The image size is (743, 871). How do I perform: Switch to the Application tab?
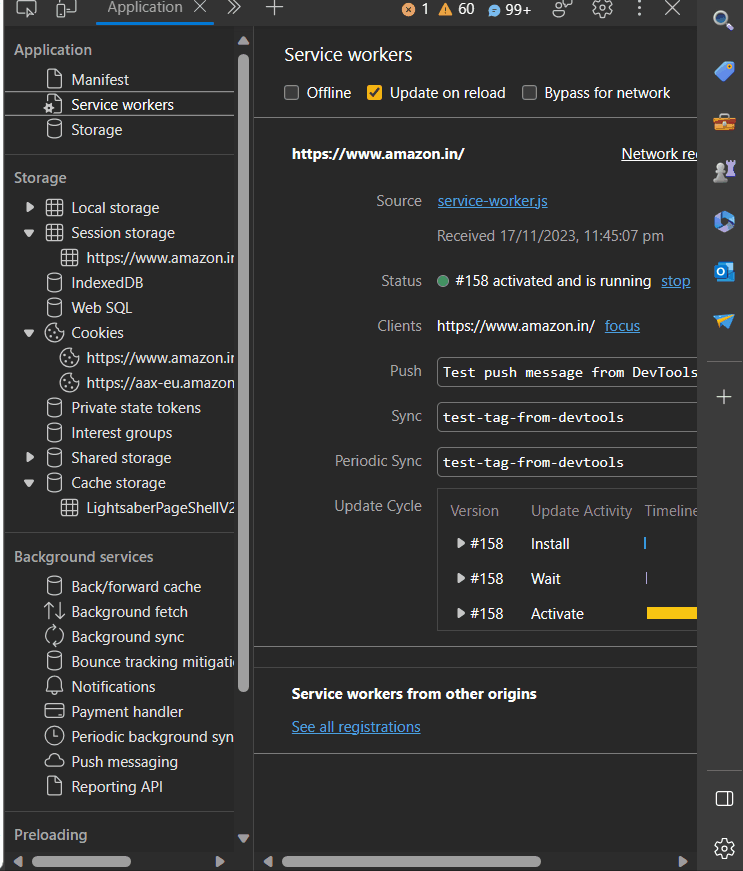tap(145, 8)
